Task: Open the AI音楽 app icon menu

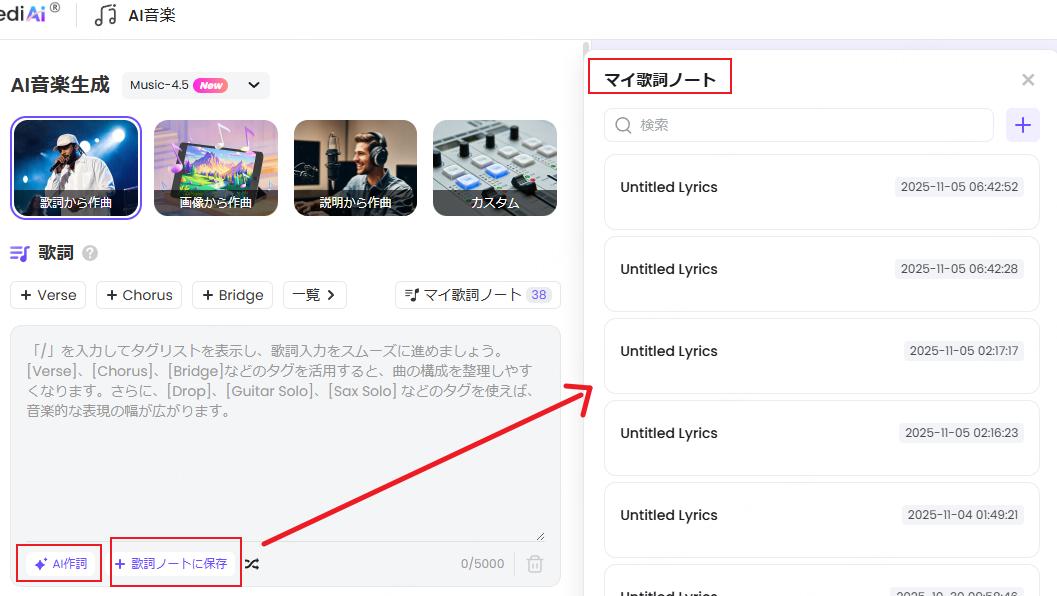Action: click(107, 14)
